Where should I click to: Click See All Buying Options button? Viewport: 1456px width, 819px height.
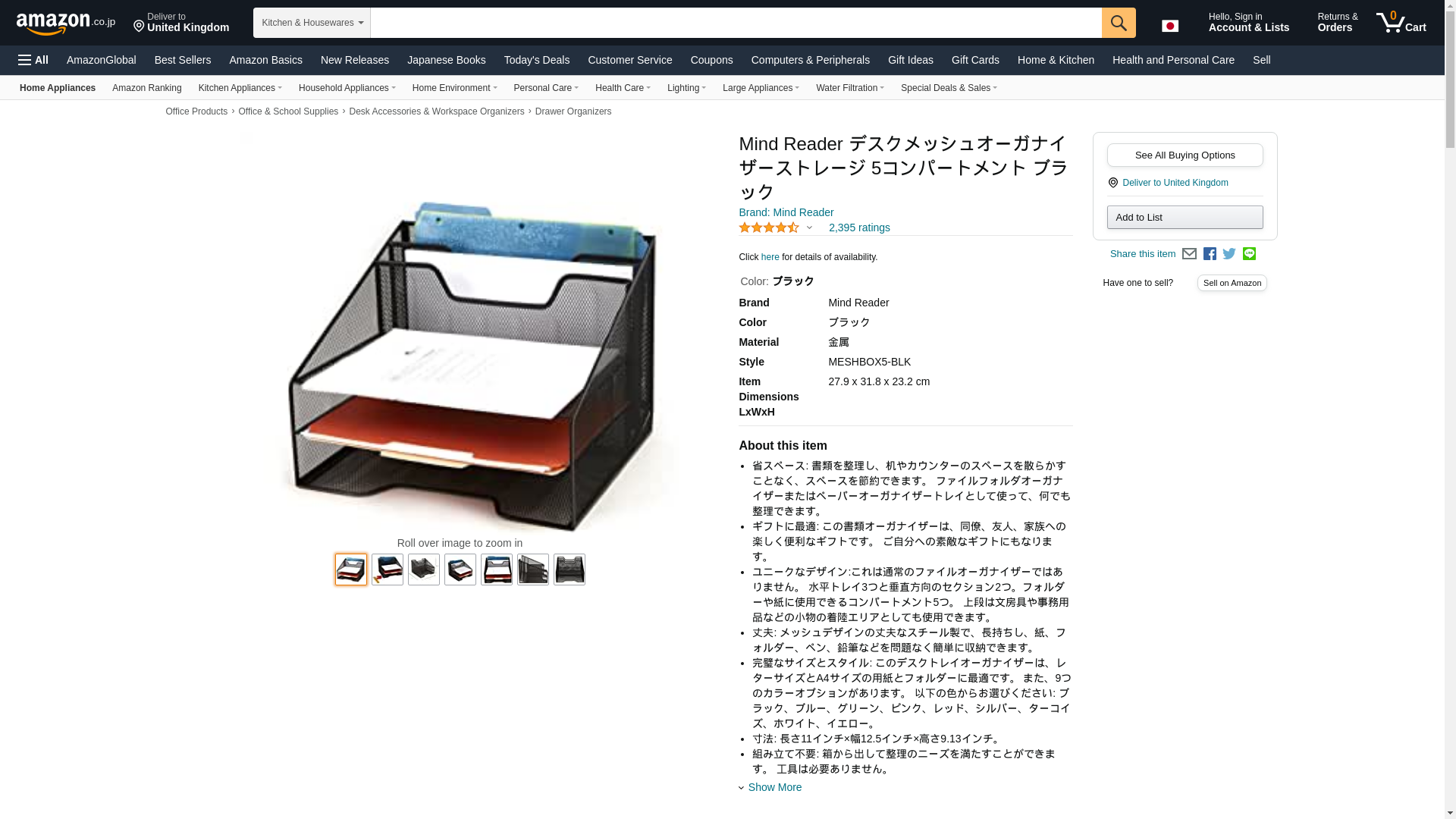click(x=1185, y=155)
